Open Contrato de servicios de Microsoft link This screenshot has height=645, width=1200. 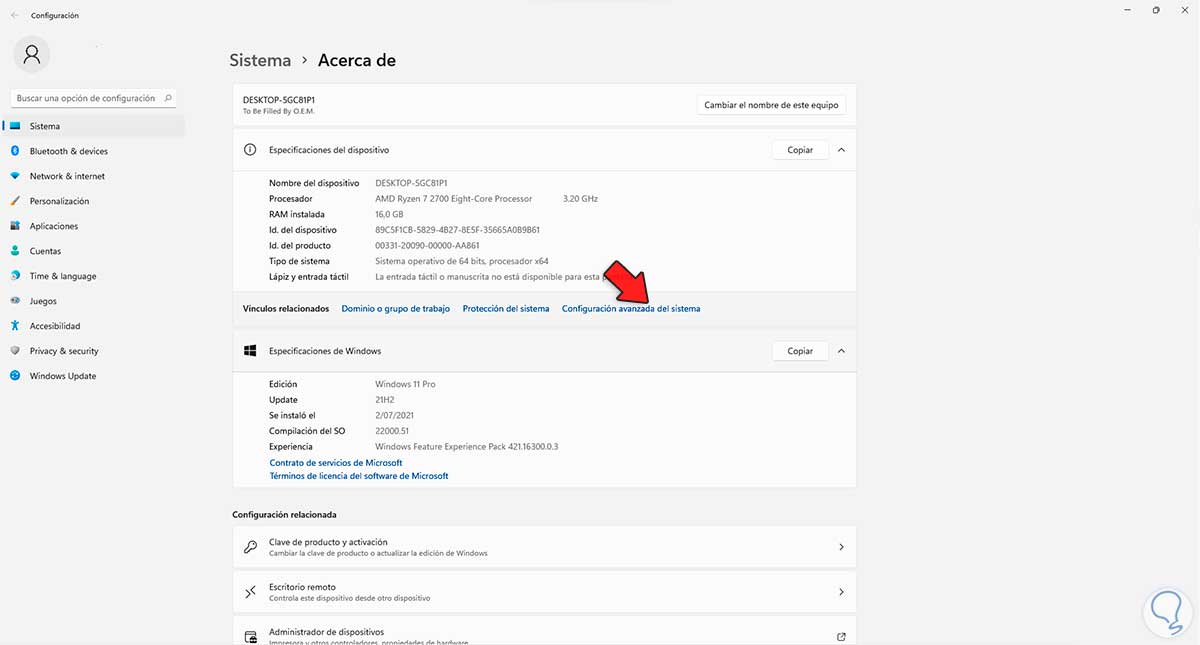click(x=336, y=463)
